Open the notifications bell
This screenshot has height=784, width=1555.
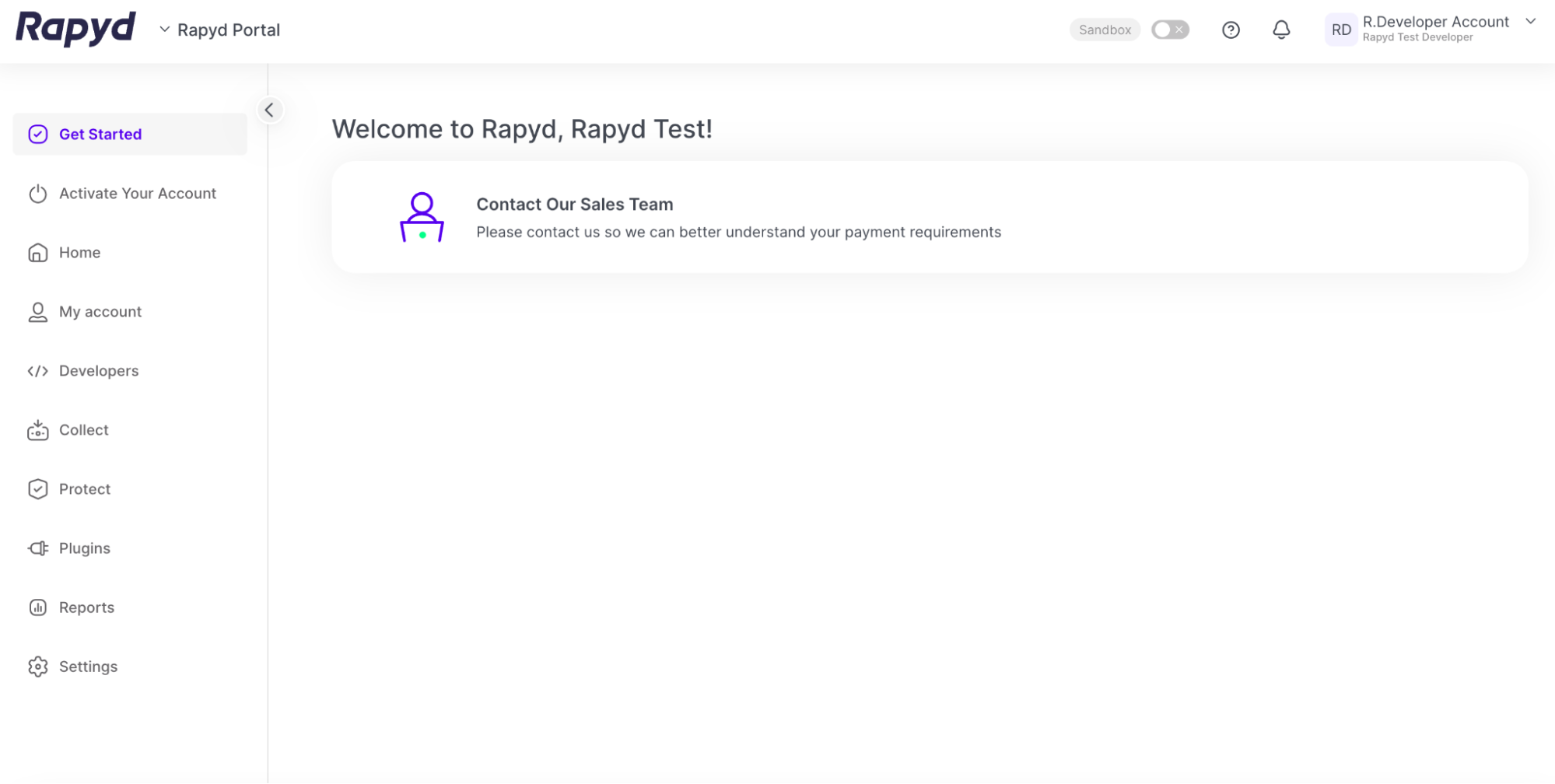[x=1281, y=30]
